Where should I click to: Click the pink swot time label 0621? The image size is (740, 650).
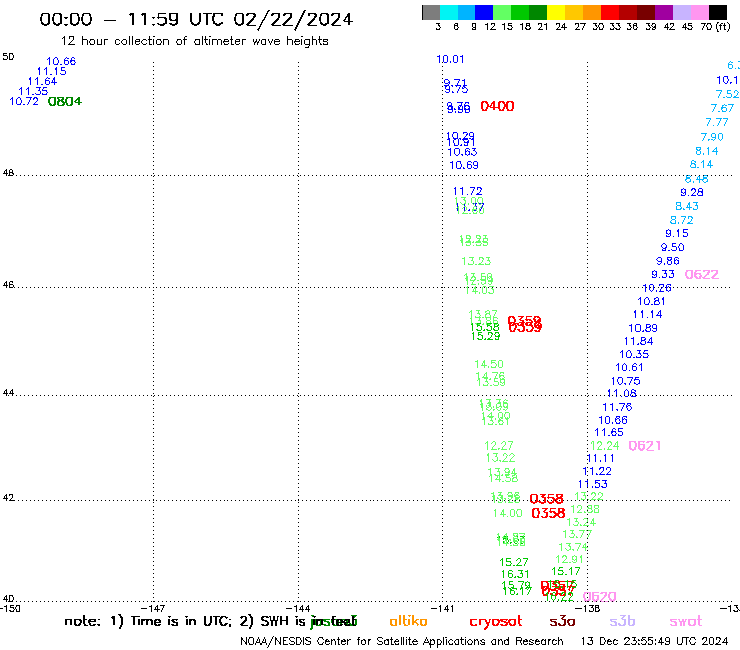[644, 446]
